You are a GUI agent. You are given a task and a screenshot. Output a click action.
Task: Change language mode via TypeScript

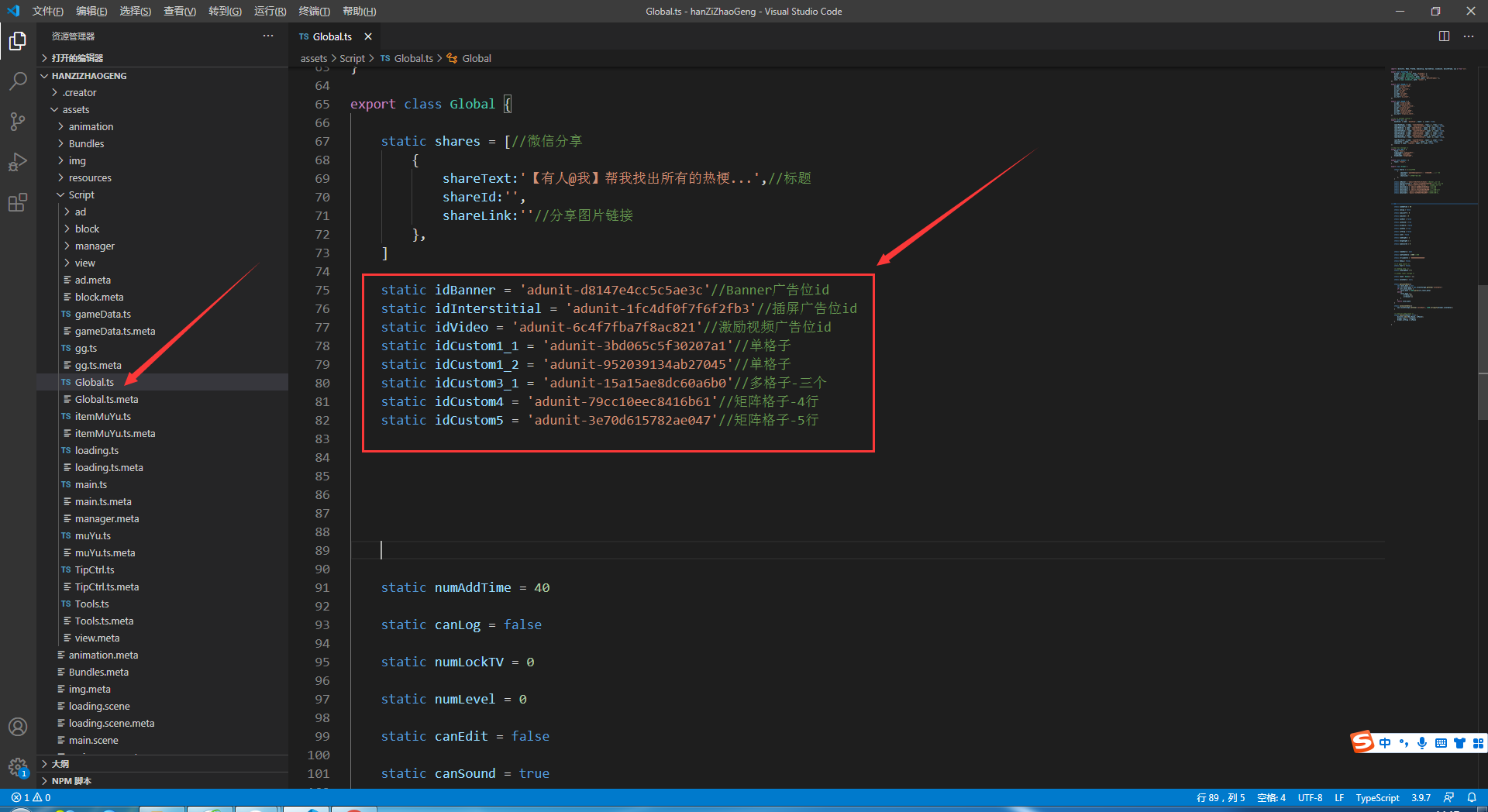1377,797
